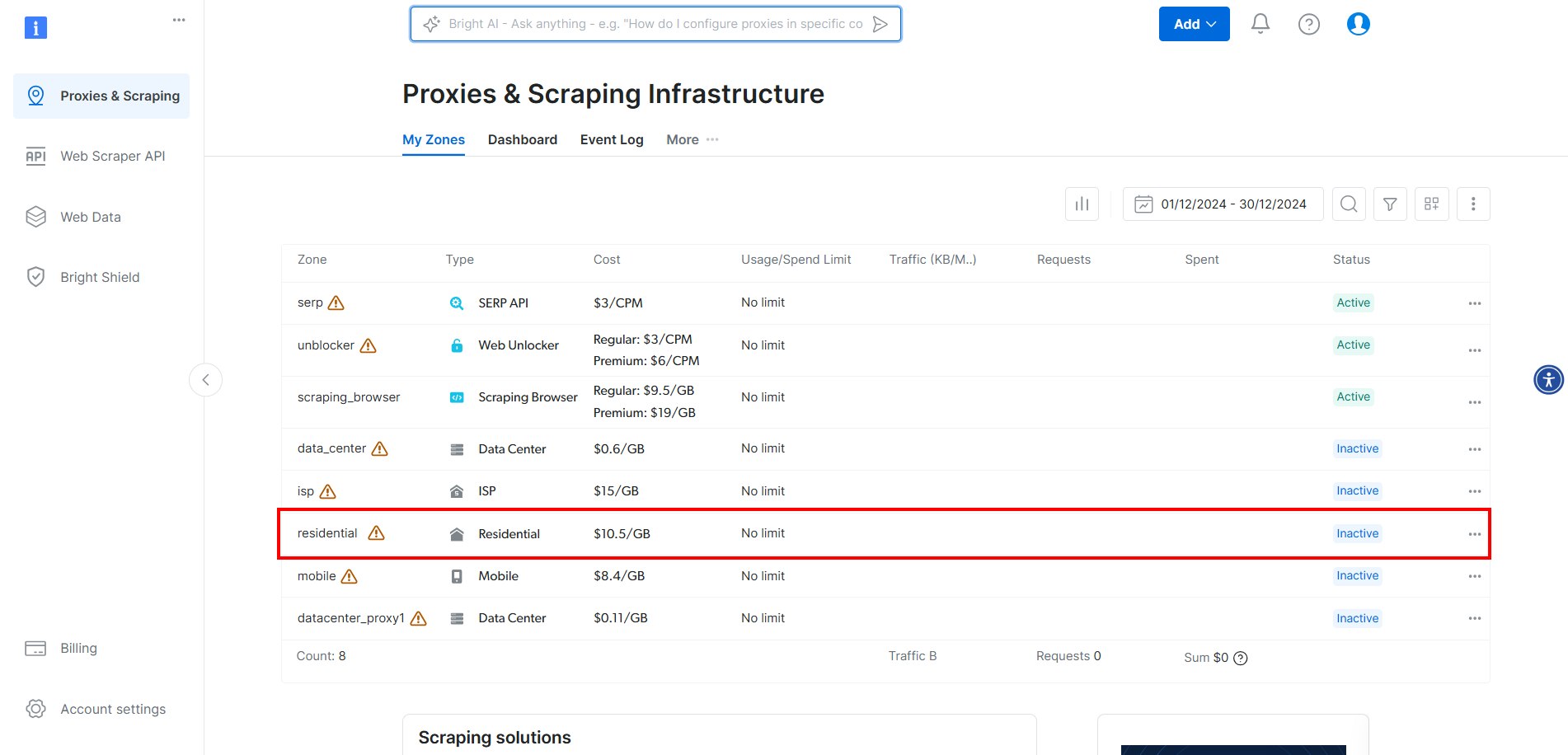Collapse the sidebar with the chevron

click(x=205, y=380)
